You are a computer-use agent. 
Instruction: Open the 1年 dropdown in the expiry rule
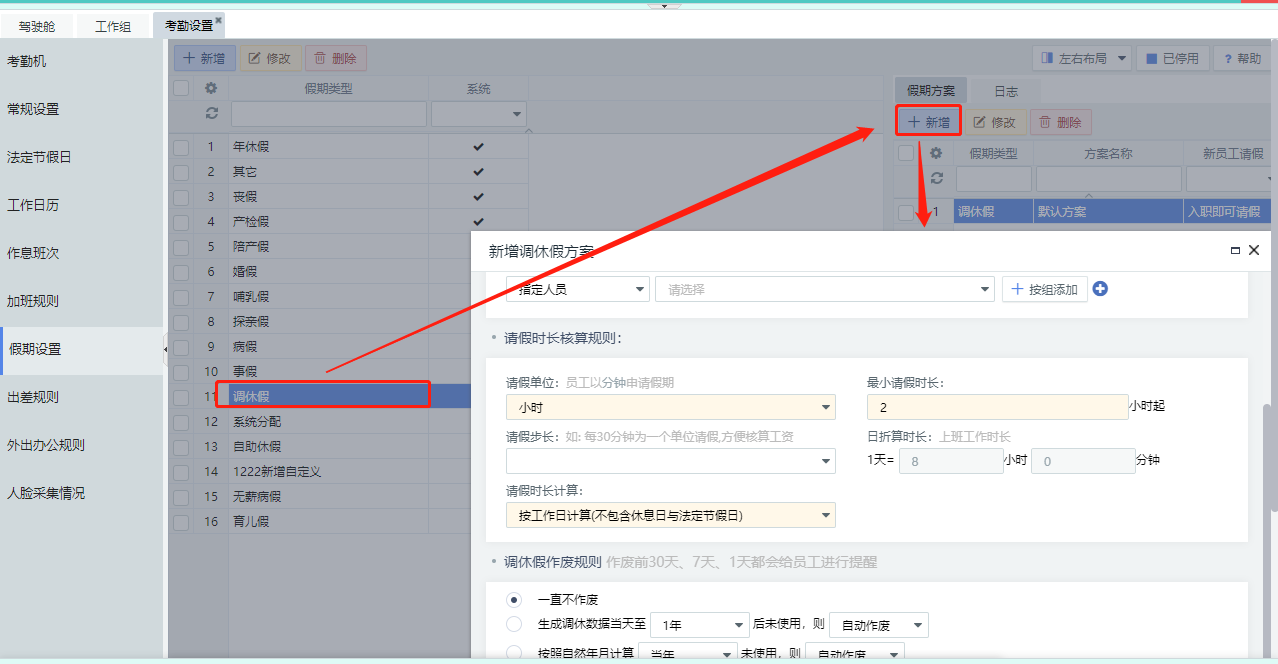[x=699, y=625]
